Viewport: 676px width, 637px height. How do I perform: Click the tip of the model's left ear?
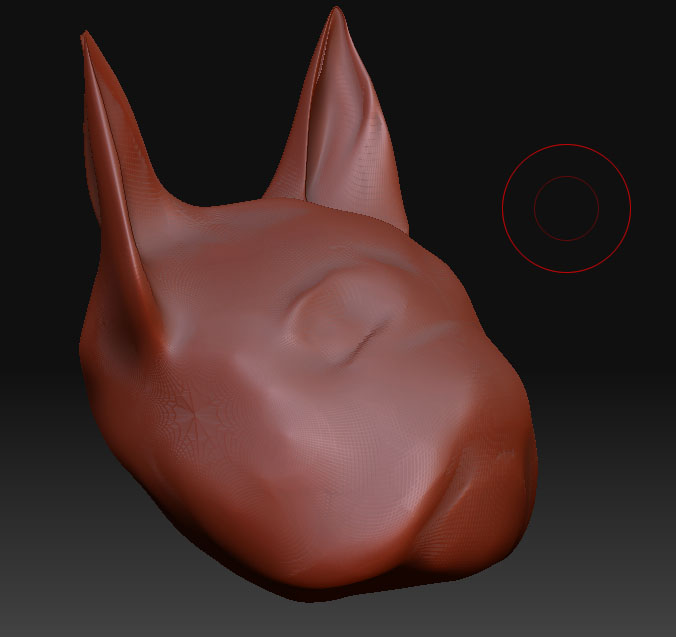coord(85,35)
